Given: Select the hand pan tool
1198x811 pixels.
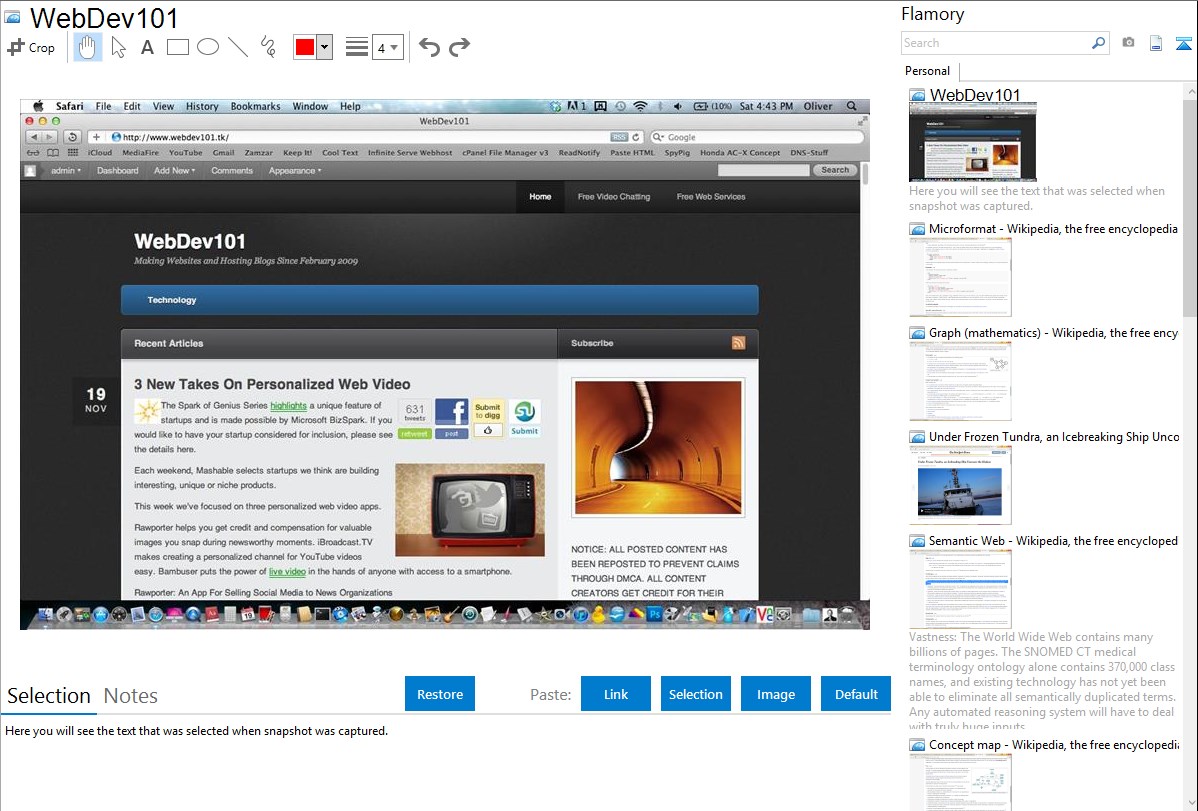Looking at the screenshot, I should [87, 47].
